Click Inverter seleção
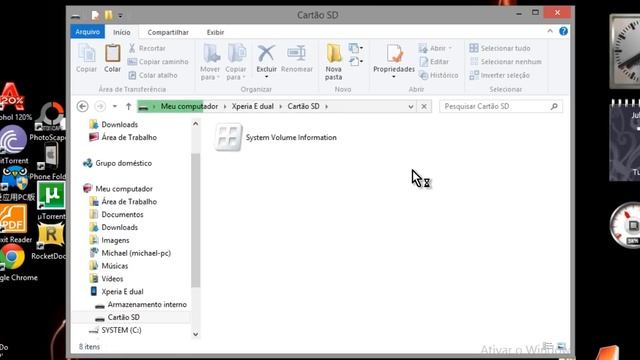 (x=500, y=75)
